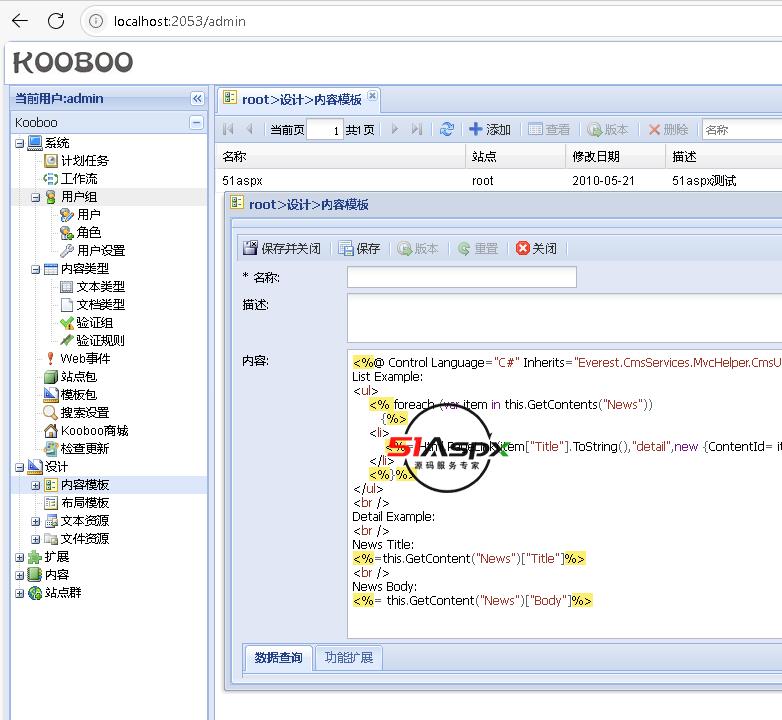Open 计划任务 scheduled tasks icon

click(51, 161)
